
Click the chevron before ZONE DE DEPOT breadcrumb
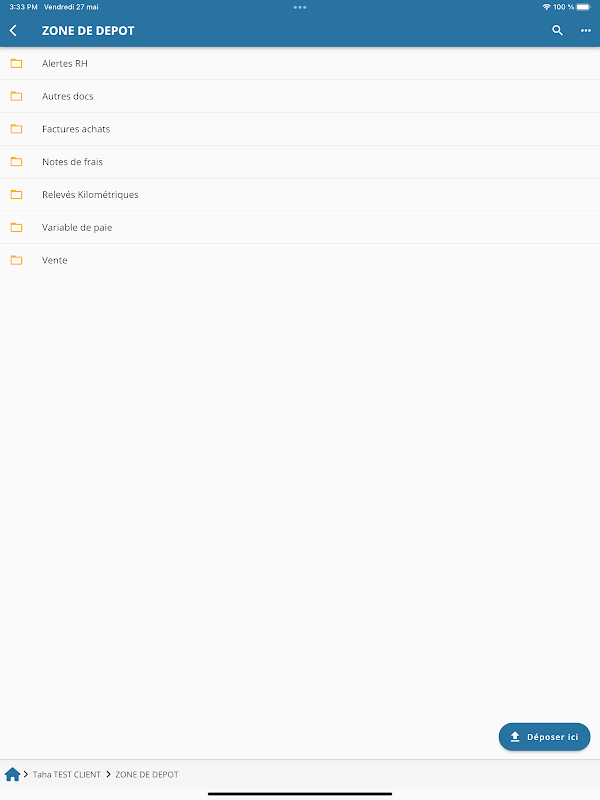tap(108, 774)
